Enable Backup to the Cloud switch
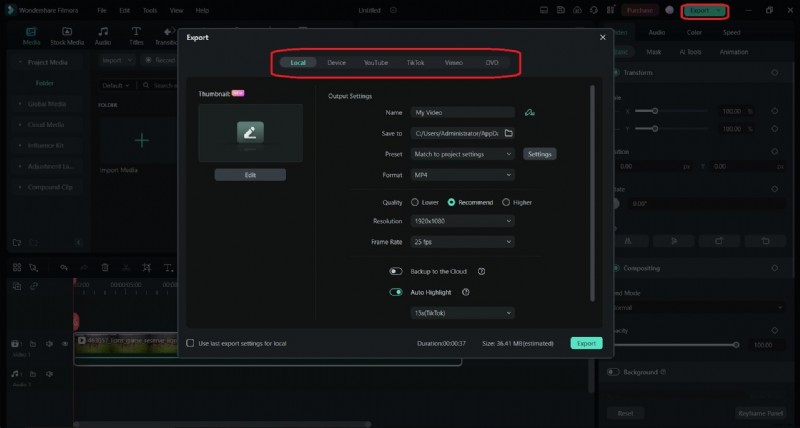The height and width of the screenshot is (428, 800). (396, 271)
